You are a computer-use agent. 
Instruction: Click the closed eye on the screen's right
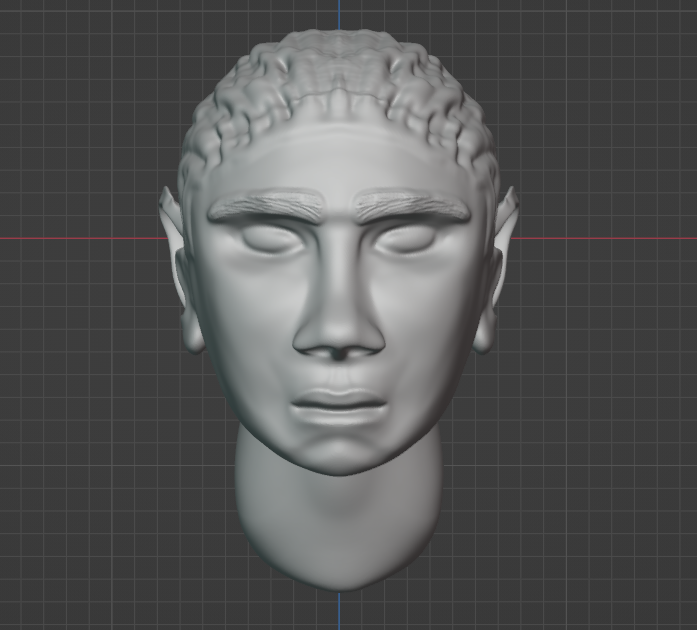[x=409, y=239]
